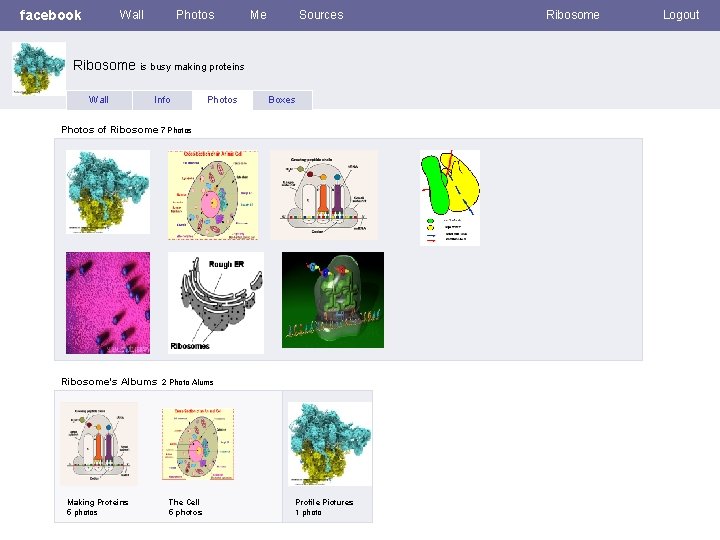The width and height of the screenshot is (720, 540).
Task: Go to Me in the top navigation
Action: tap(258, 15)
